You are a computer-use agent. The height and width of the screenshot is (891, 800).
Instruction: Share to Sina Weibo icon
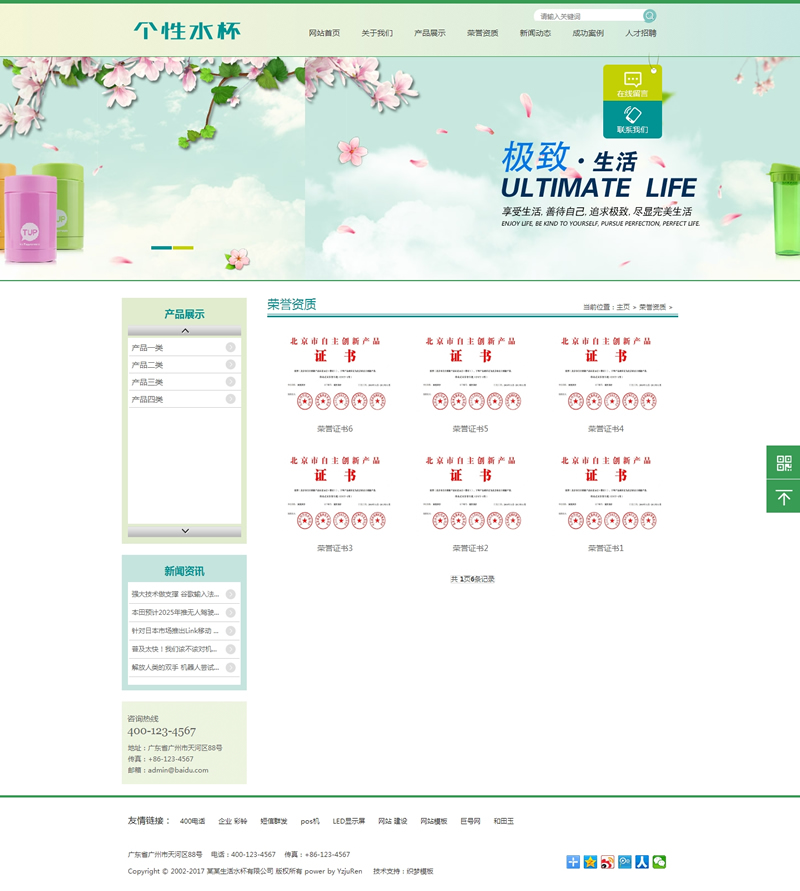607,862
